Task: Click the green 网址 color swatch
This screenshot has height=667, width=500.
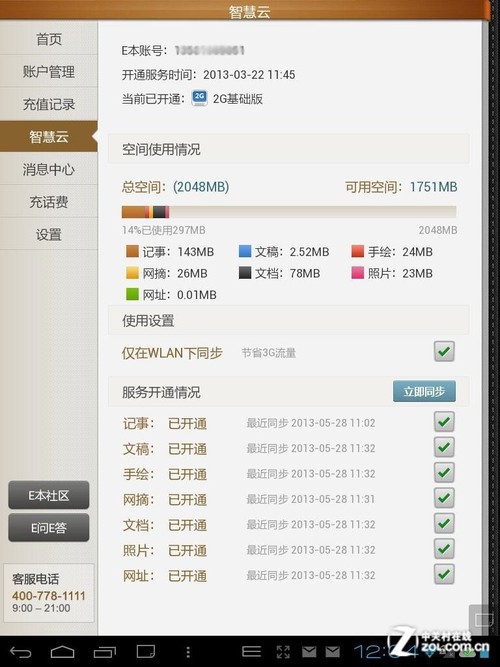Action: (x=132, y=294)
